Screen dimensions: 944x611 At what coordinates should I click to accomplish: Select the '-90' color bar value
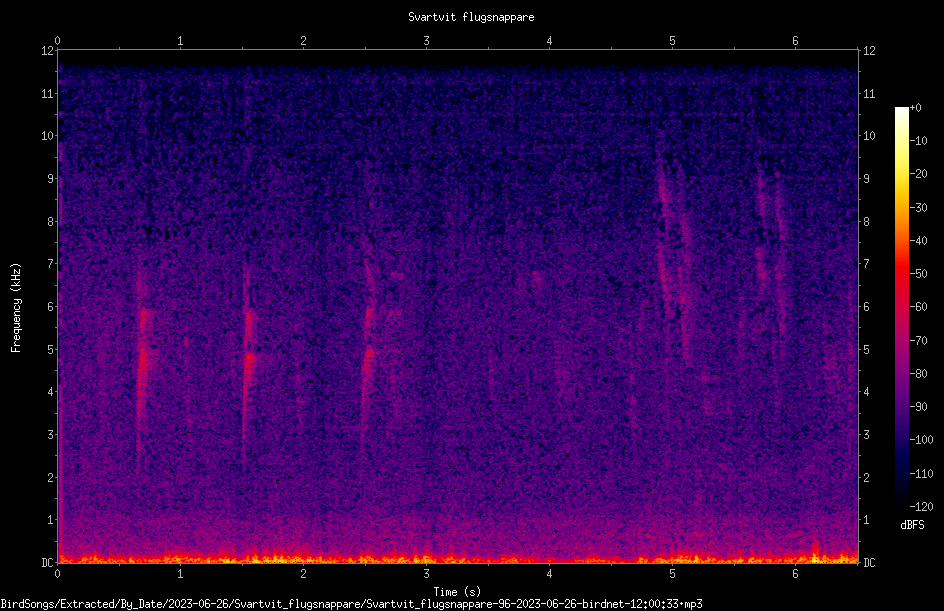(919, 407)
